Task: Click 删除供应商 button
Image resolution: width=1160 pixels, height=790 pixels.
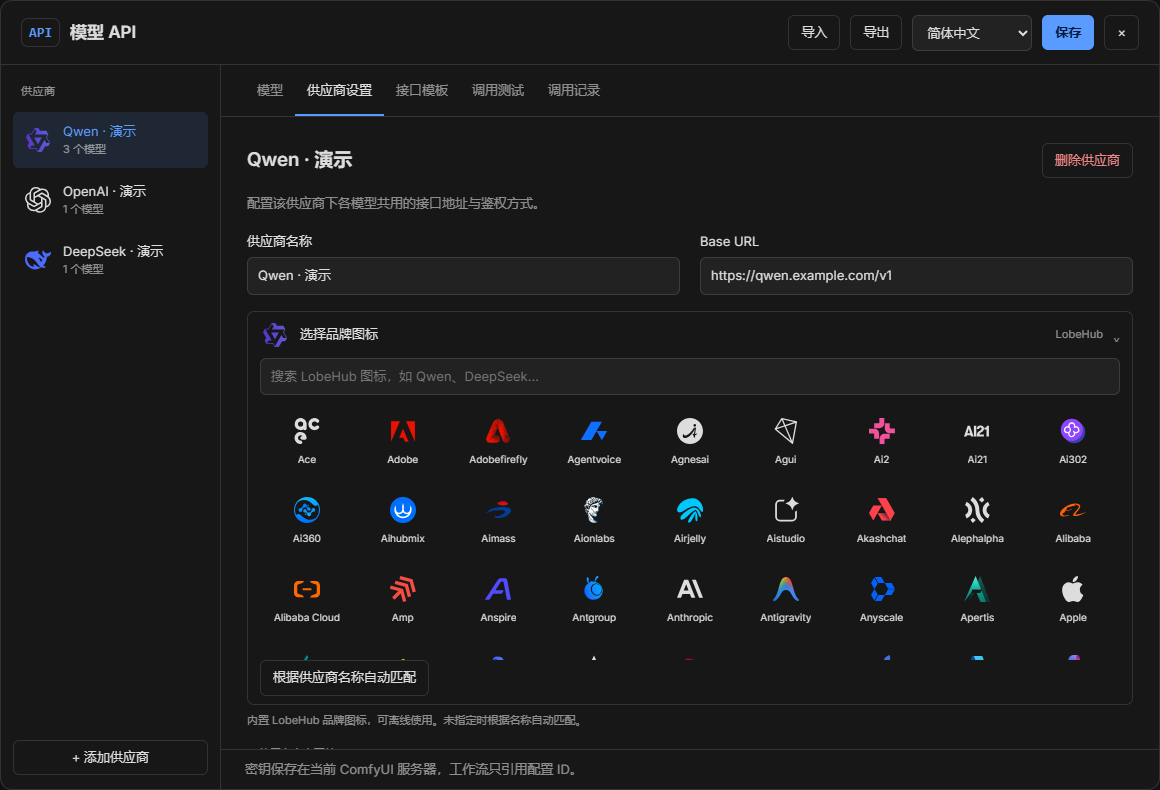Action: (x=1087, y=161)
